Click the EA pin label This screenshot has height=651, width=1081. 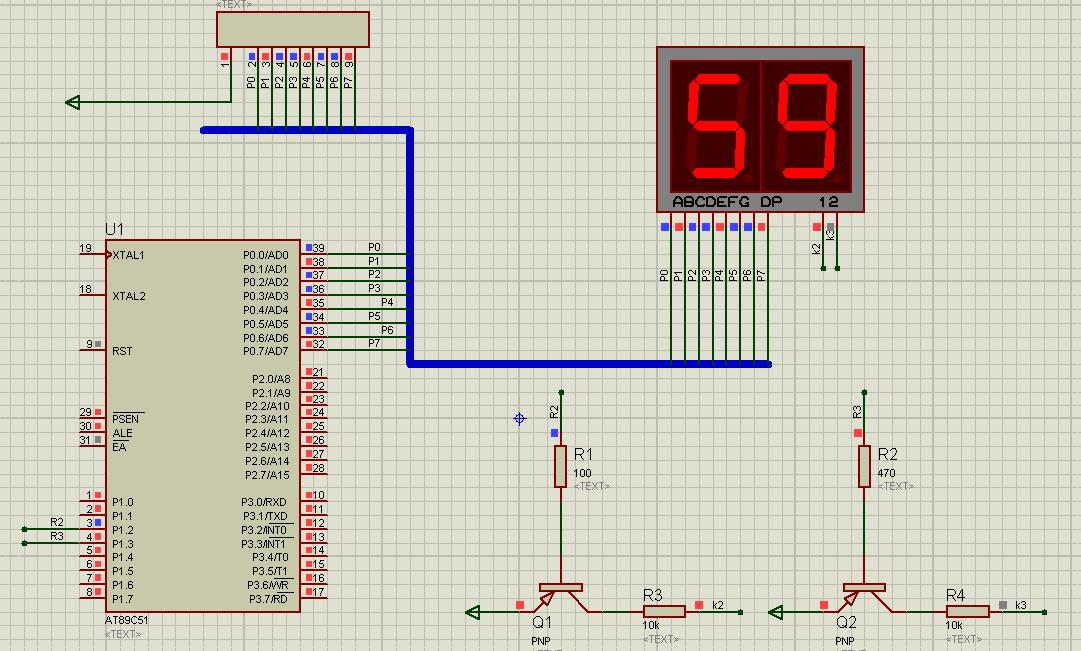coord(119,447)
